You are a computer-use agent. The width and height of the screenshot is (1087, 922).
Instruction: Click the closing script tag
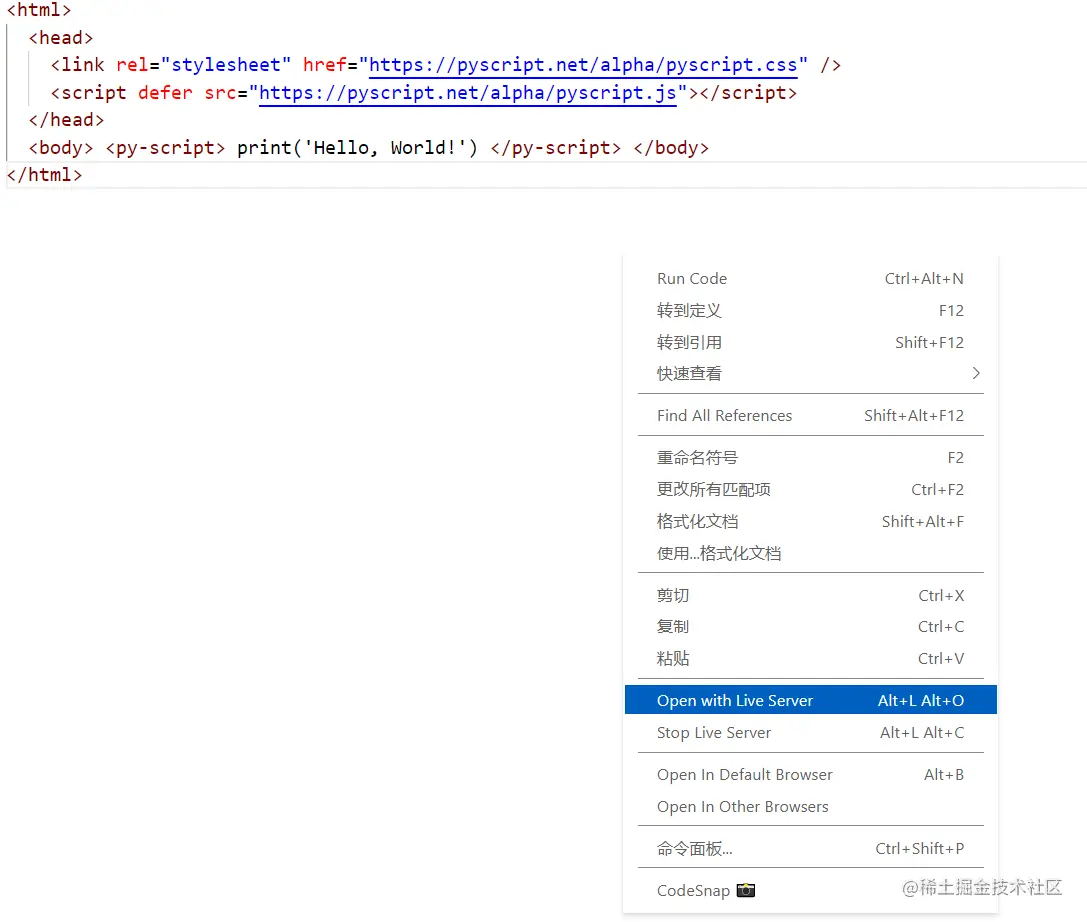(749, 92)
